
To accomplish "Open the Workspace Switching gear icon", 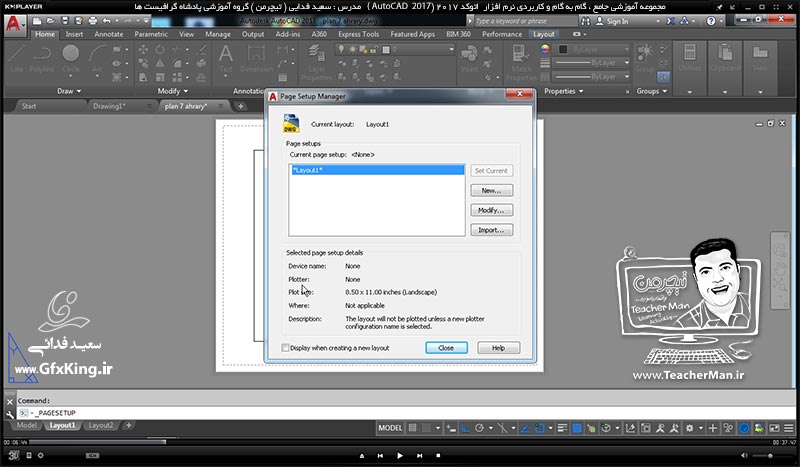I will [689, 428].
